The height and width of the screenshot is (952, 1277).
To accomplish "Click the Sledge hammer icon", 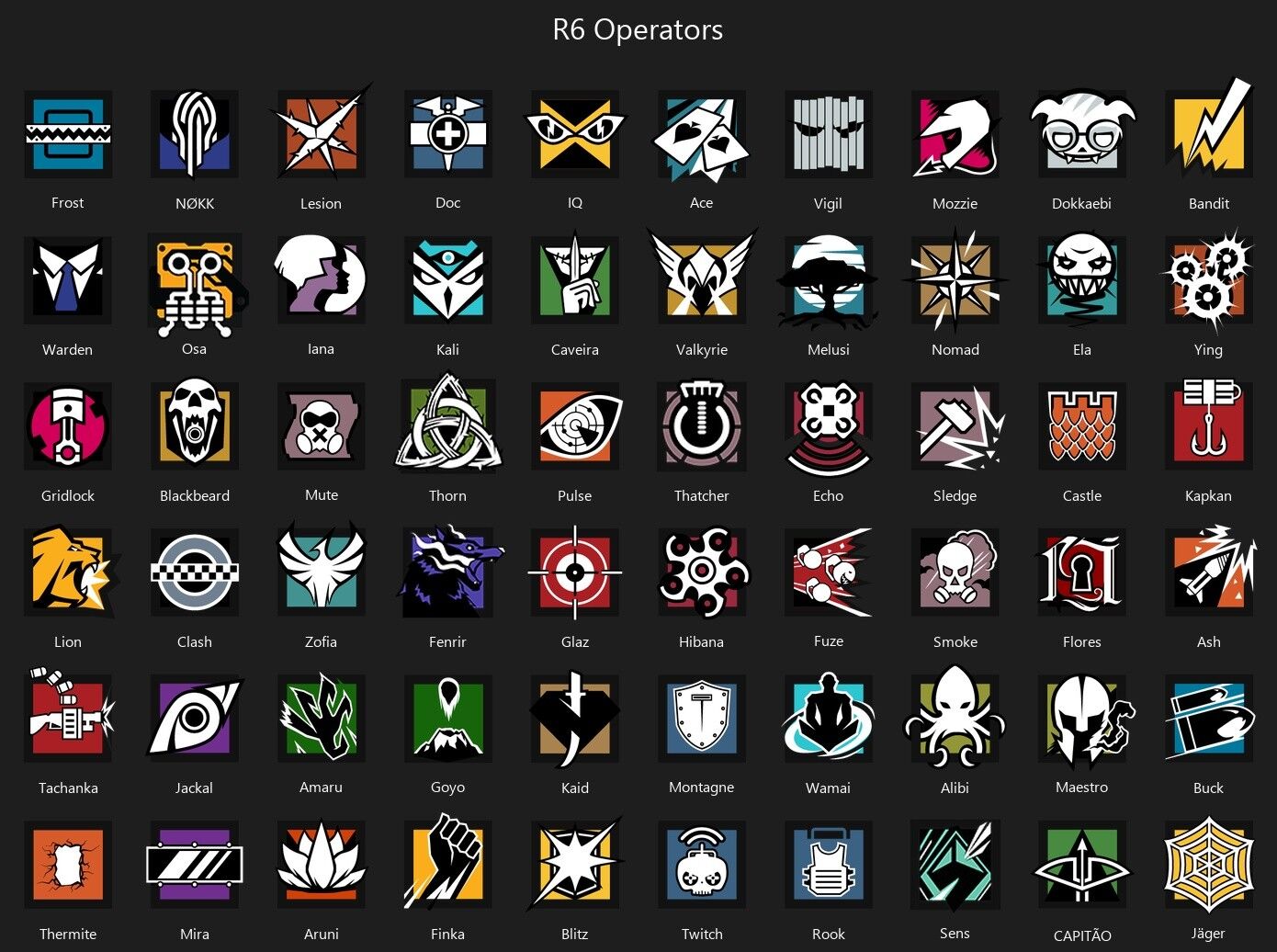I will tap(957, 426).
